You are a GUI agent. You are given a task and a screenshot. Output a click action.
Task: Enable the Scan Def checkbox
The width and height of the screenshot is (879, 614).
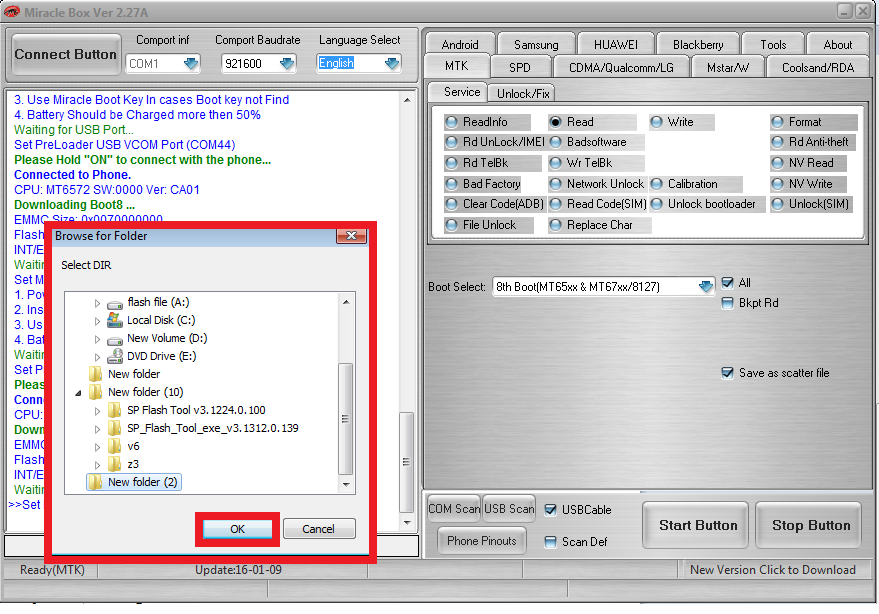coord(550,542)
